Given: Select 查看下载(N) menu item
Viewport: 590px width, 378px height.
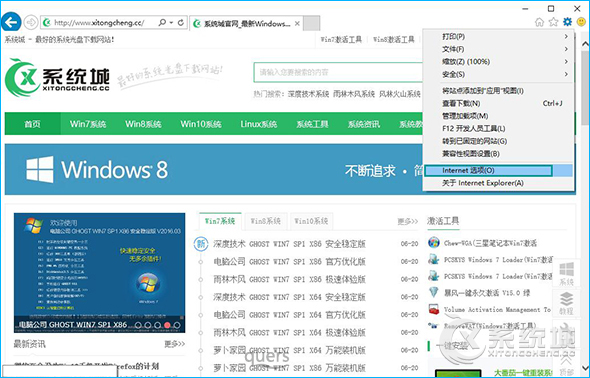Looking at the screenshot, I should pos(499,103).
